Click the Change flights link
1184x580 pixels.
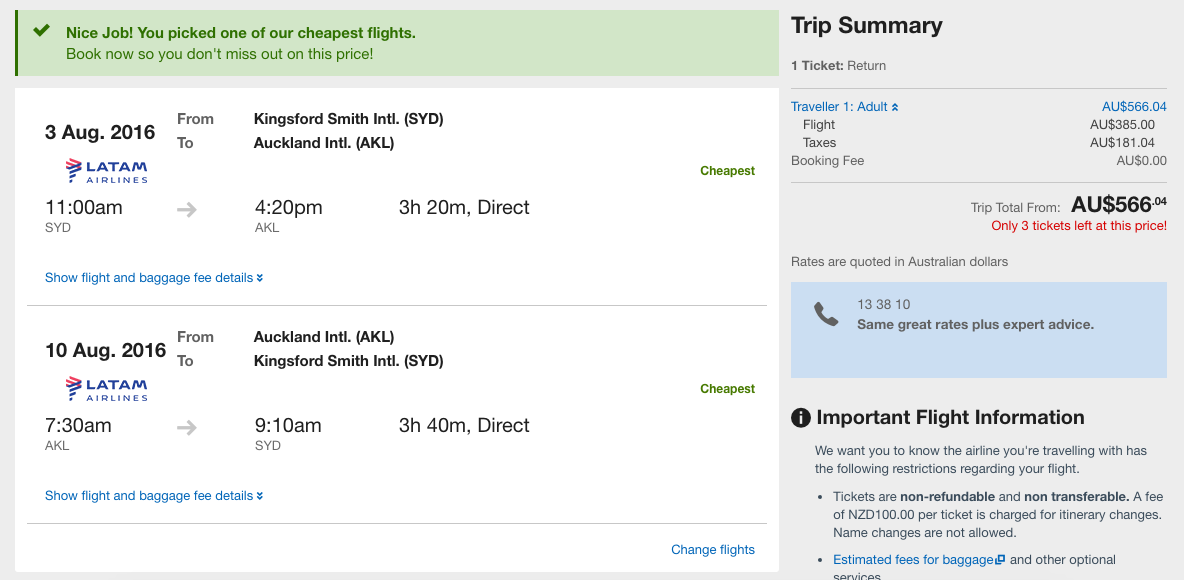(x=713, y=550)
